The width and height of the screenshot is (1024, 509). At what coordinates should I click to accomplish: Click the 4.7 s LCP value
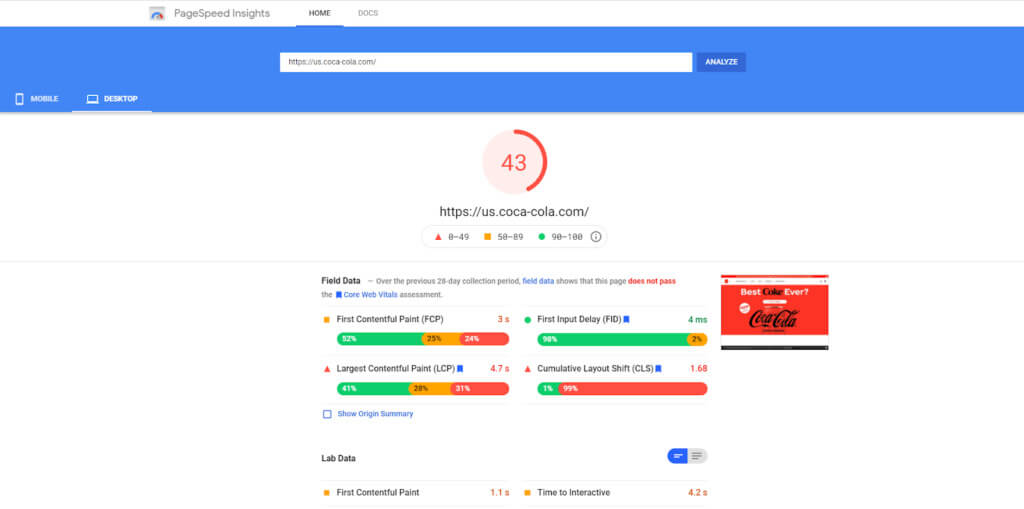point(500,369)
